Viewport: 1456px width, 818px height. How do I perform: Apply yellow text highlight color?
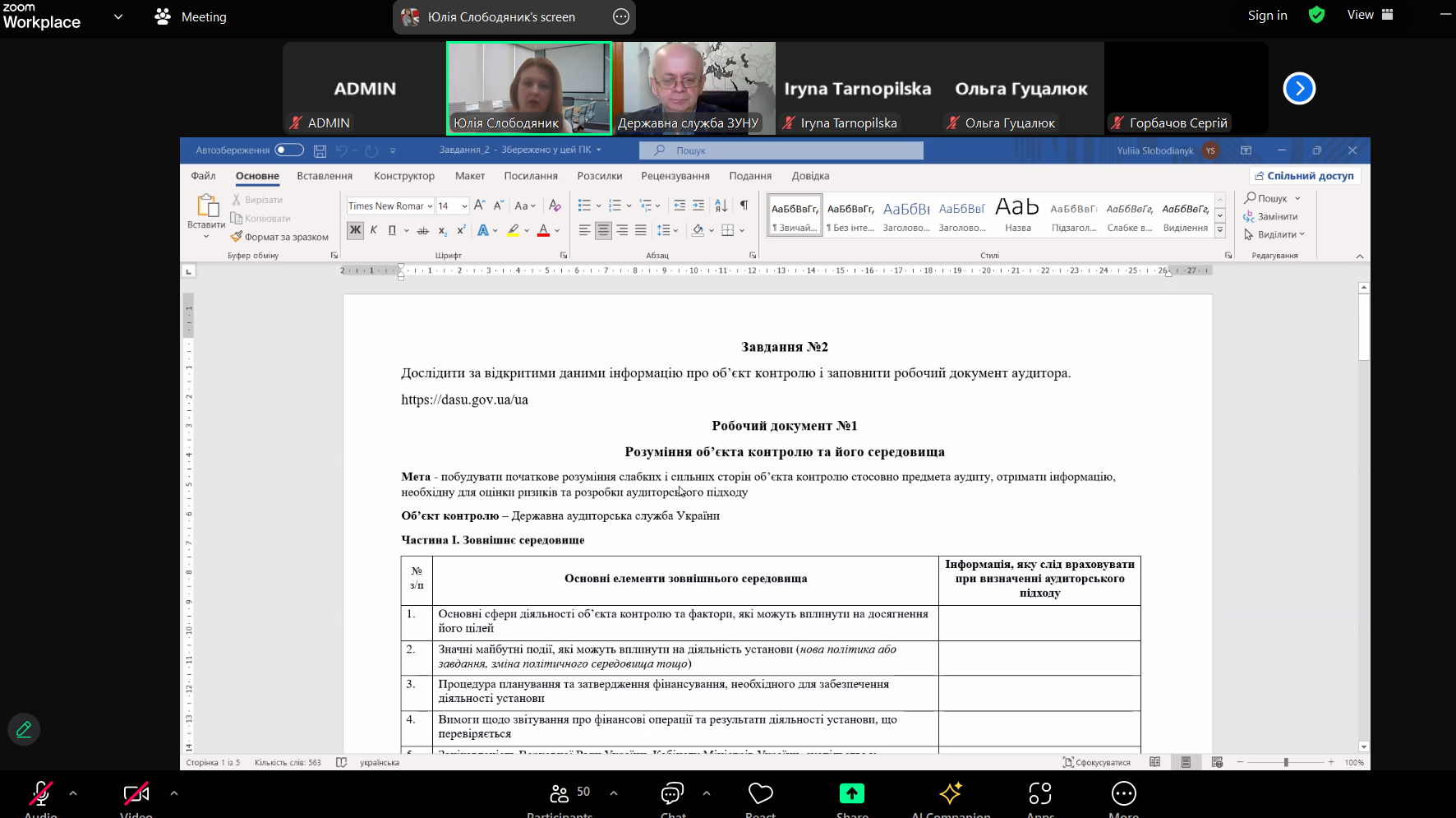(x=513, y=230)
